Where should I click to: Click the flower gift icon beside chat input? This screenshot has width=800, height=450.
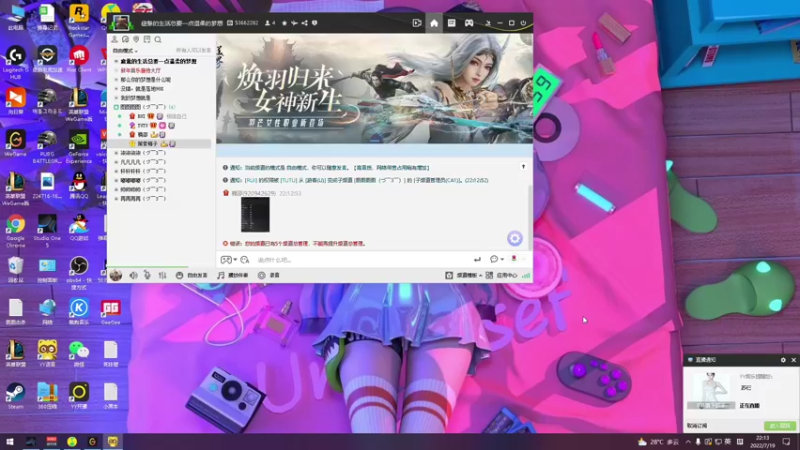click(x=514, y=259)
